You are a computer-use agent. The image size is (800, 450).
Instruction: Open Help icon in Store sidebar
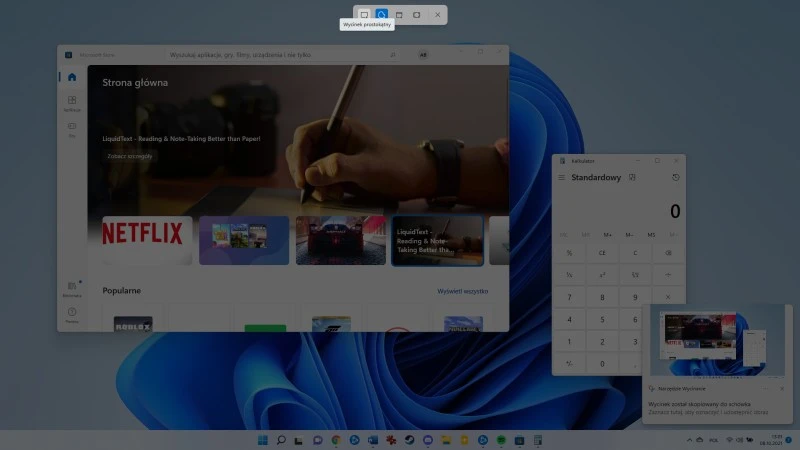72,315
